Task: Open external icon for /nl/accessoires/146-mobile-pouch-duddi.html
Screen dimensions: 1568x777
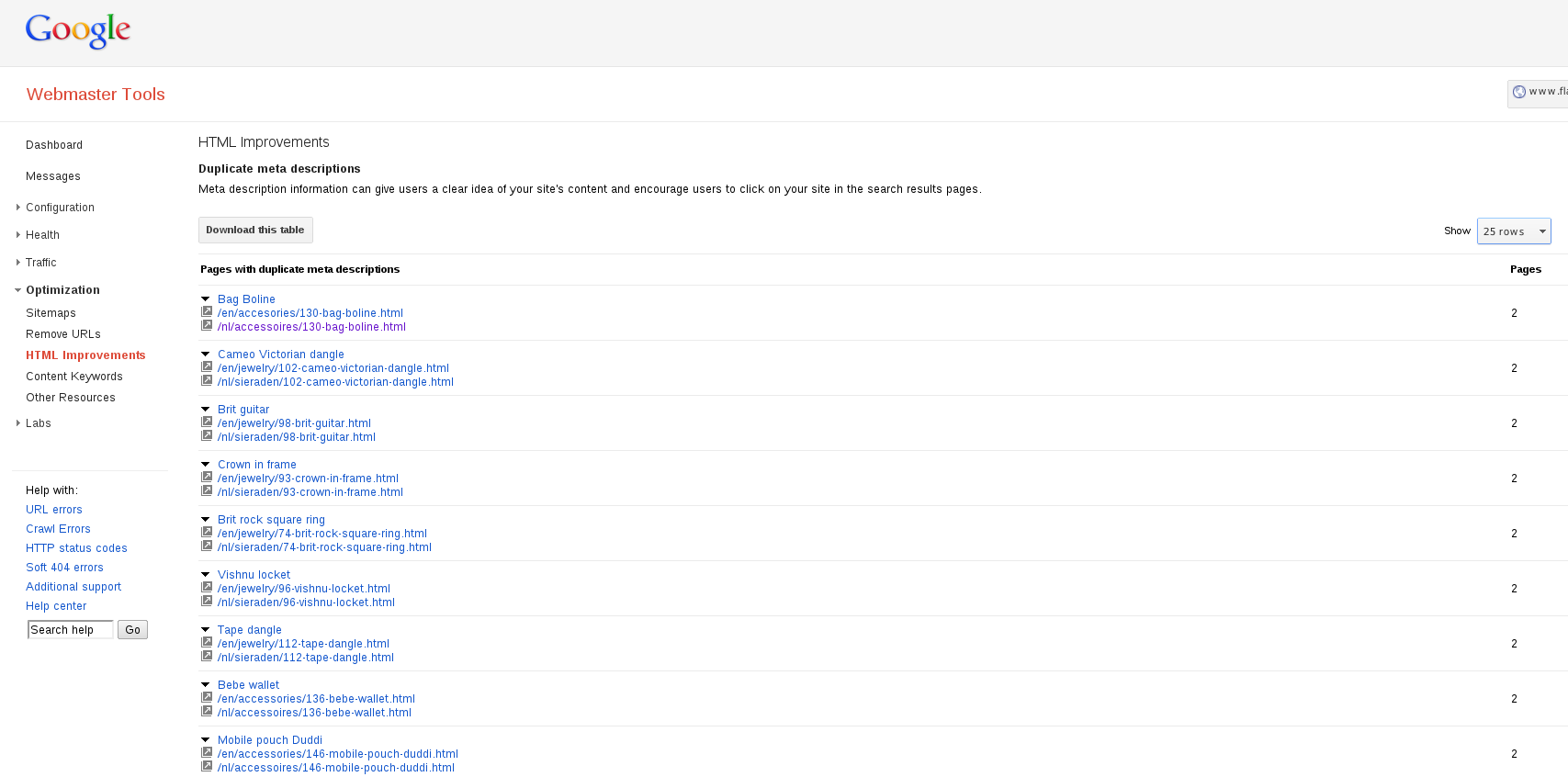Action: 207,767
